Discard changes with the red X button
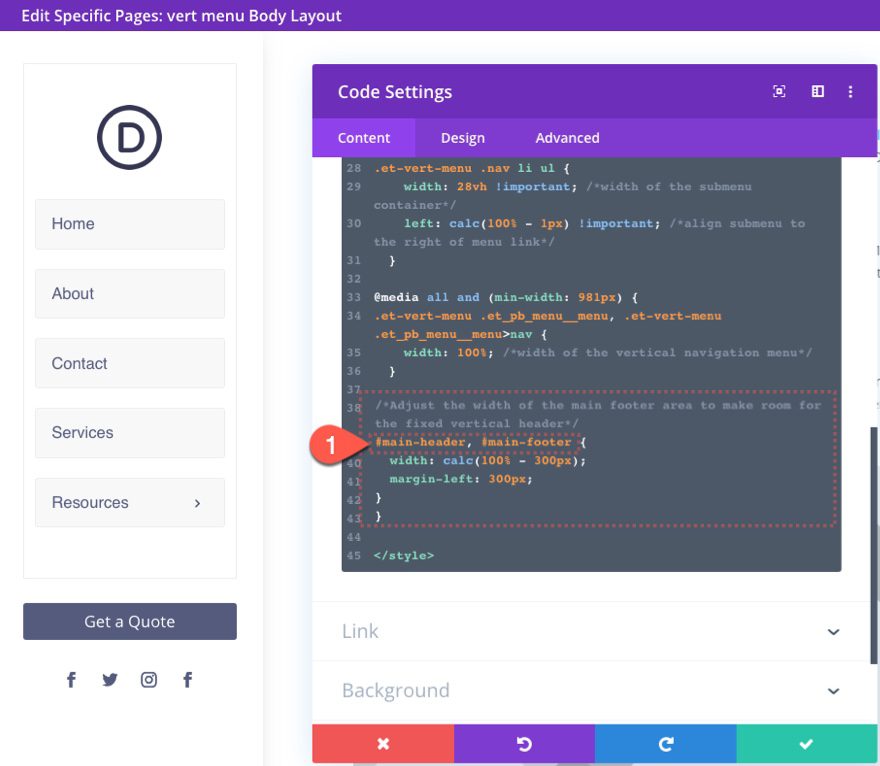Image resolution: width=880 pixels, height=766 pixels. [383, 742]
